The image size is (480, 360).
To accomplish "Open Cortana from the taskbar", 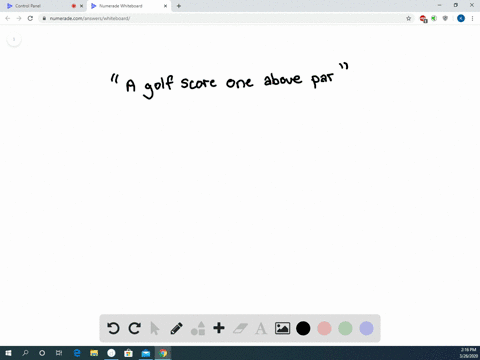I will (42, 353).
